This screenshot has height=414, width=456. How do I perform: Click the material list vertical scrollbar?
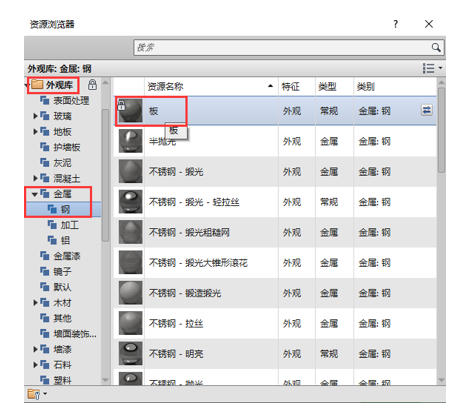tap(441, 130)
